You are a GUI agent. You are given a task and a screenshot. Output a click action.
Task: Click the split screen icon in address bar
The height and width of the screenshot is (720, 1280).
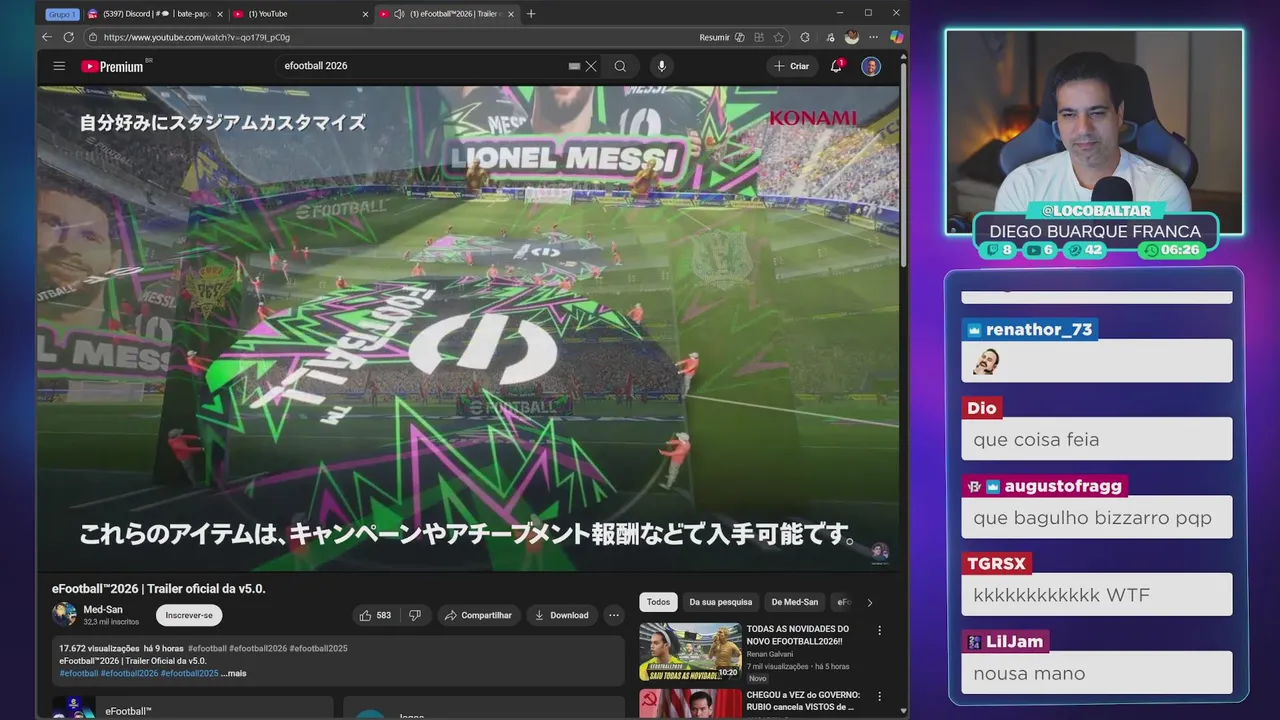click(x=760, y=37)
